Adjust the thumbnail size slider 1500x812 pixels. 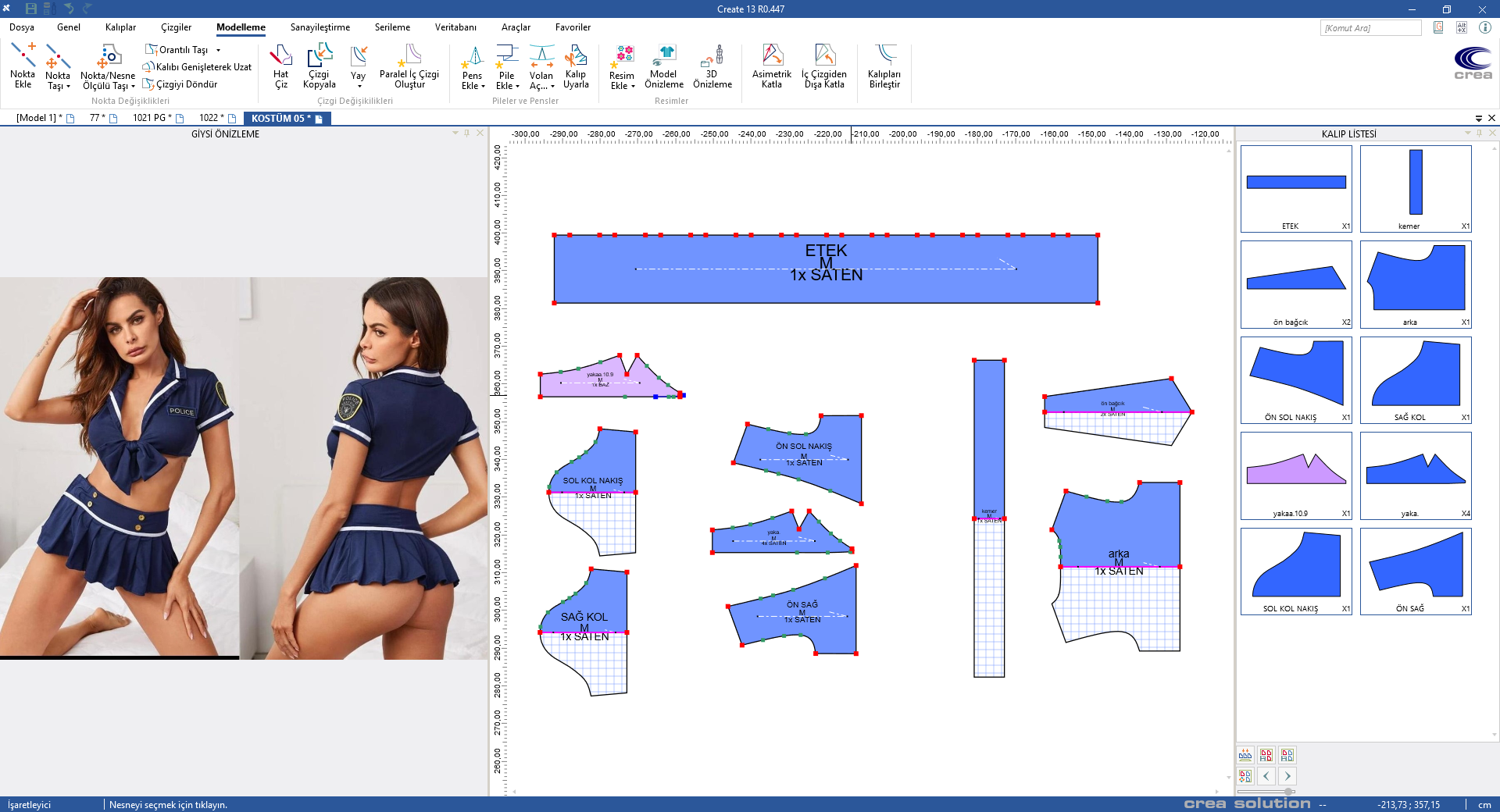coord(1288,792)
